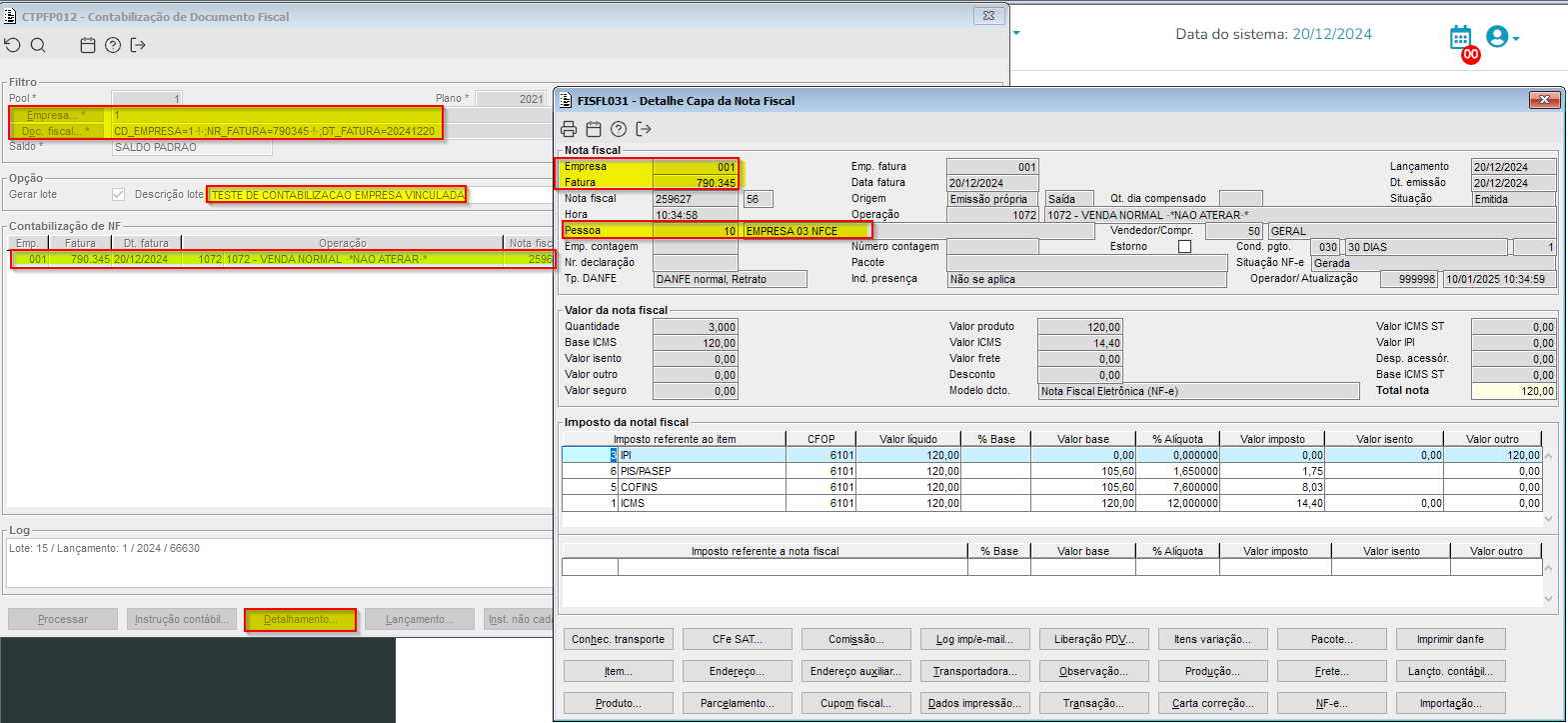
Task: Toggle the Gerar lote checkbox
Action: point(119,195)
